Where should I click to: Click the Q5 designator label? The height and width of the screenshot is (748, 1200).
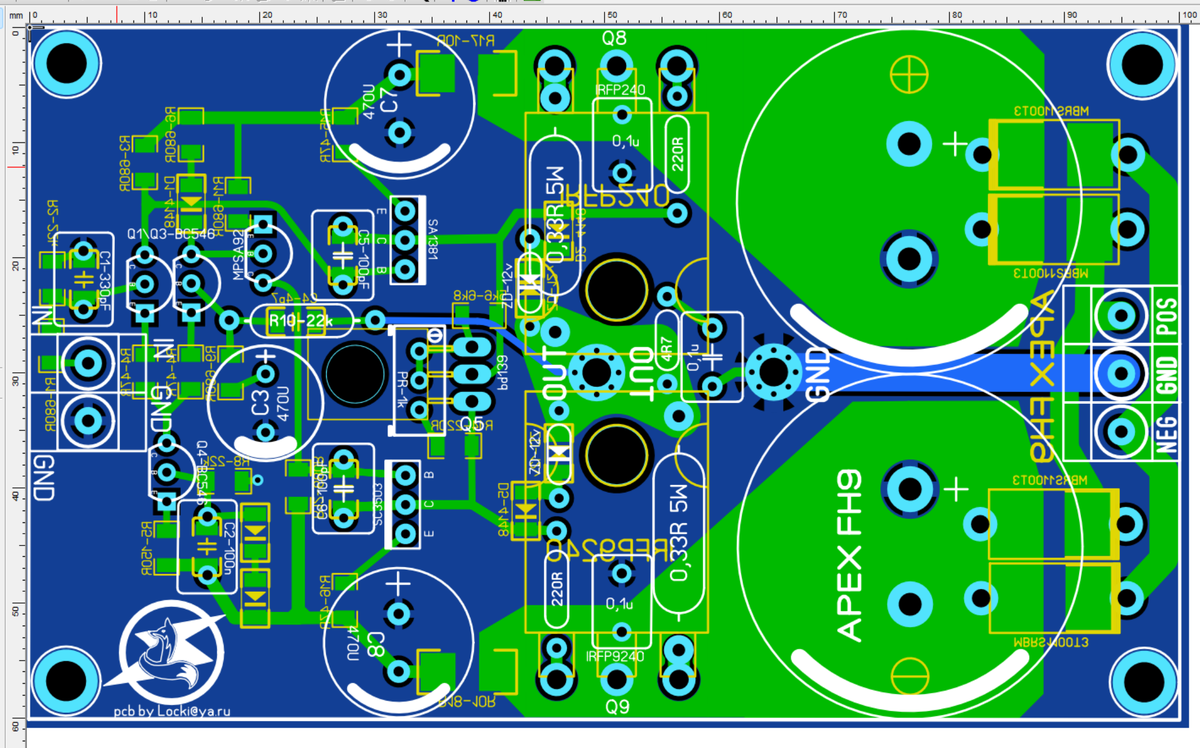click(473, 423)
